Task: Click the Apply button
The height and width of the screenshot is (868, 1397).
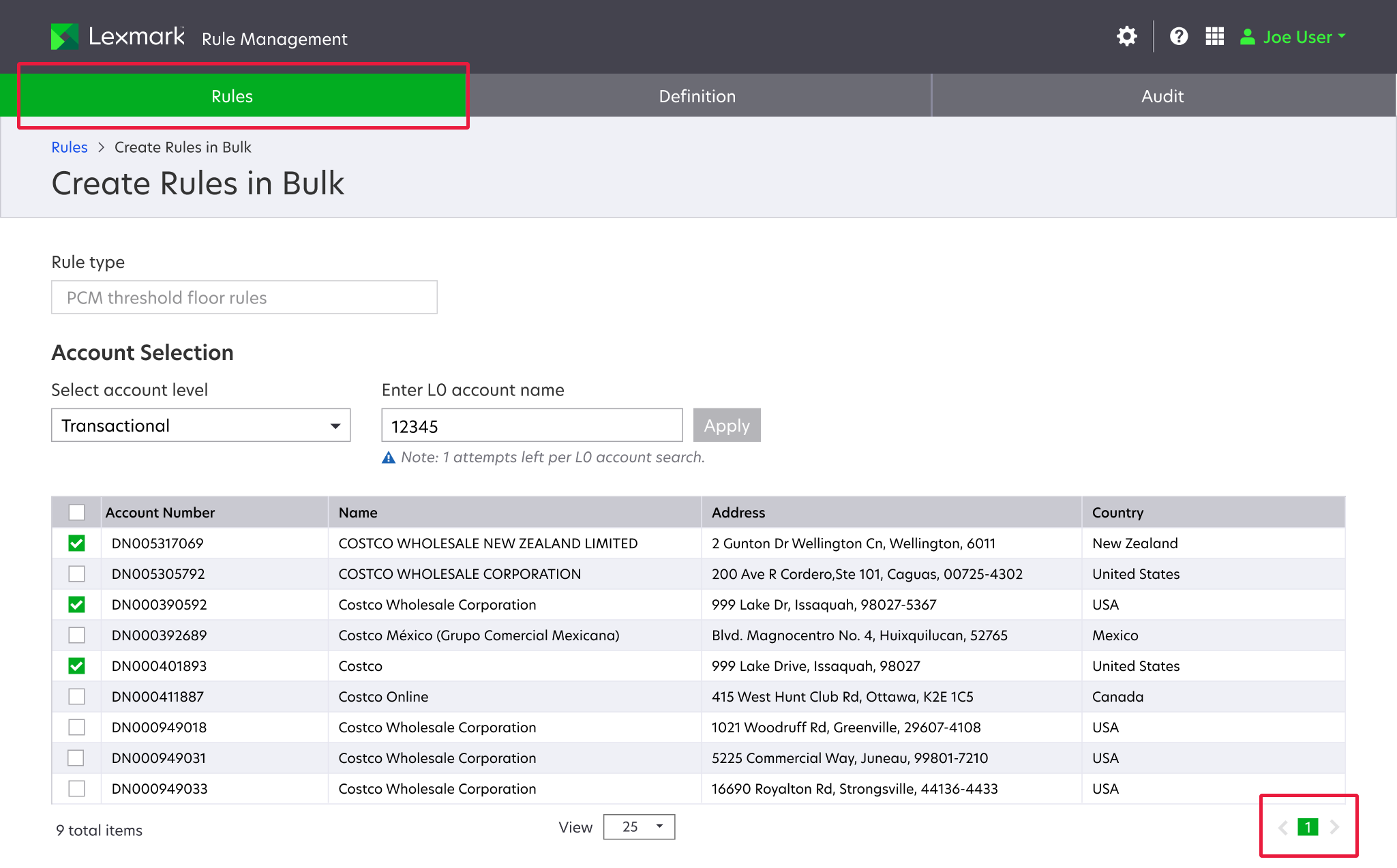Action: 726,425
